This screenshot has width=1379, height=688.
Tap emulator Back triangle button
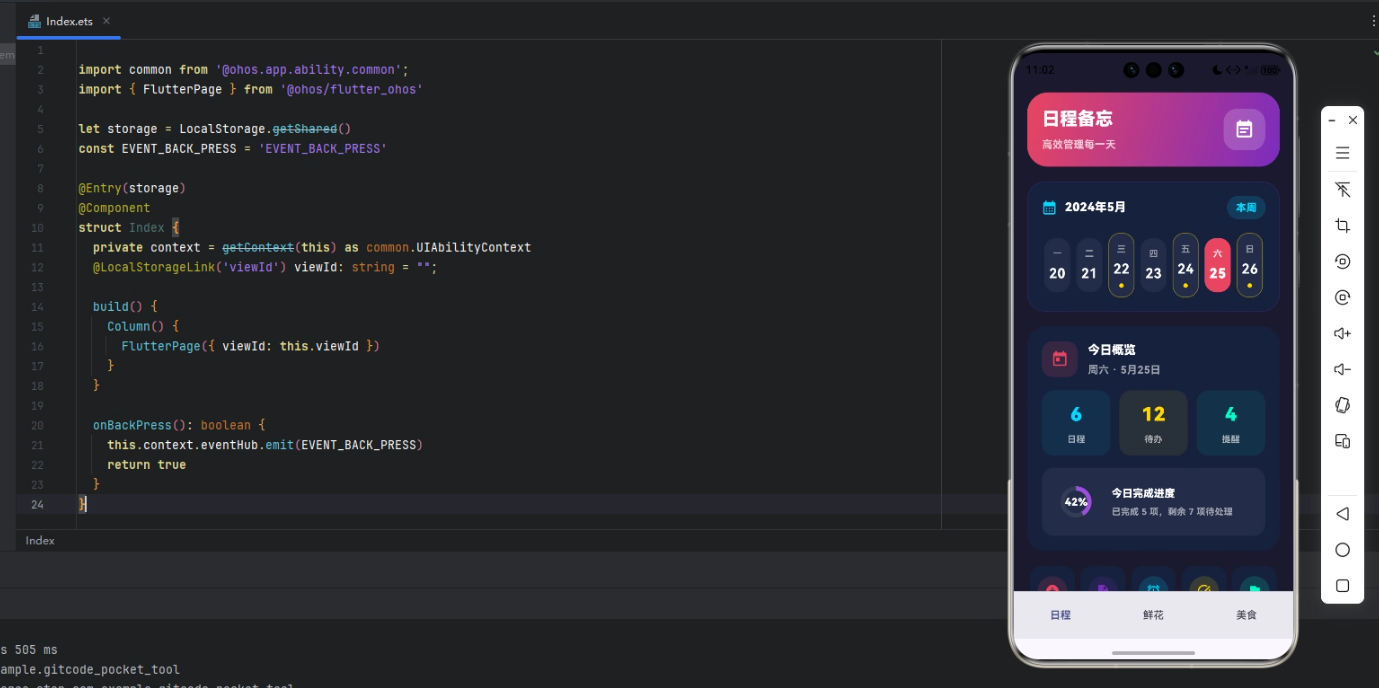pyautogui.click(x=1343, y=514)
